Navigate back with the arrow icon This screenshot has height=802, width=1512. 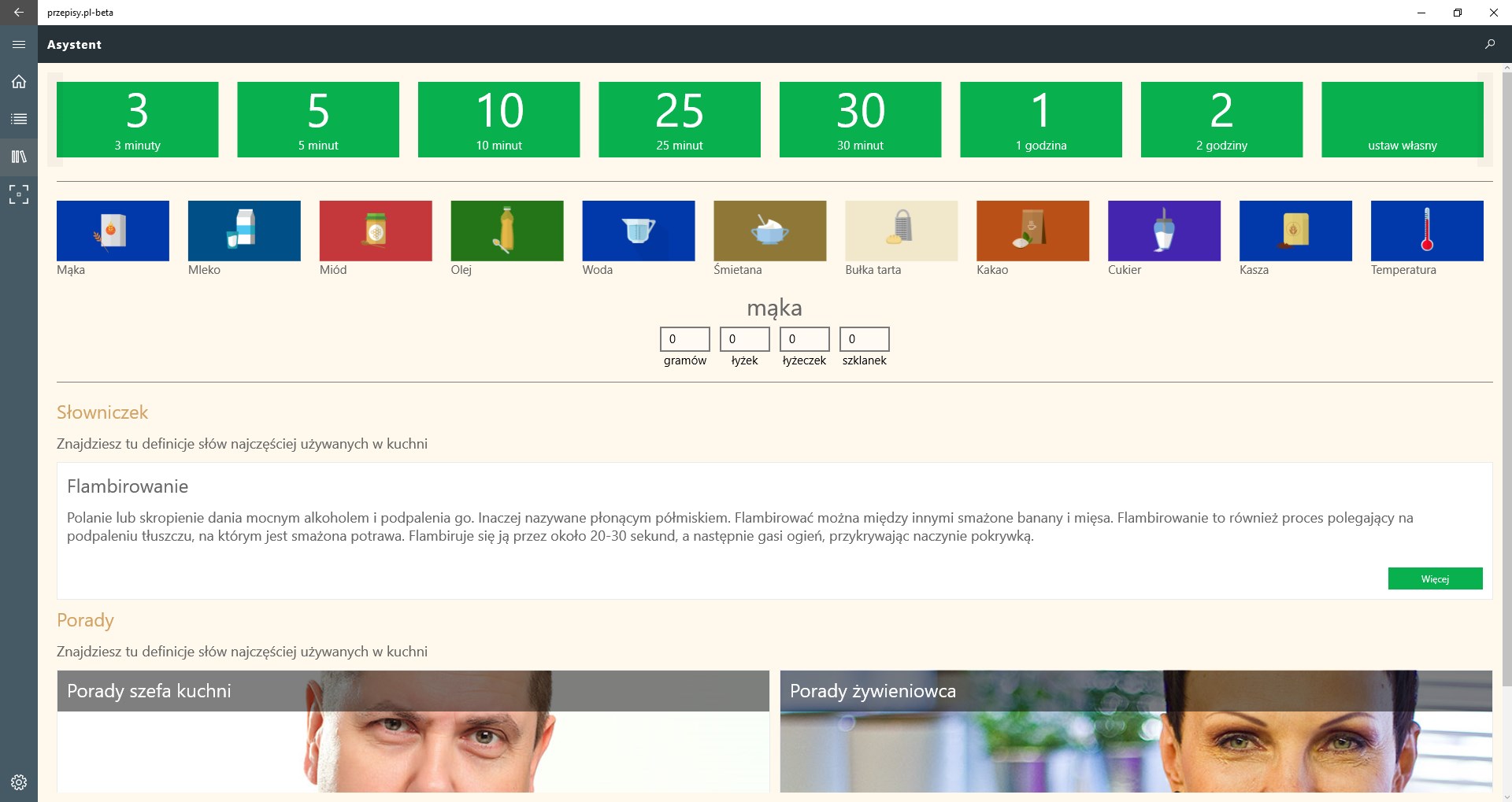19,13
